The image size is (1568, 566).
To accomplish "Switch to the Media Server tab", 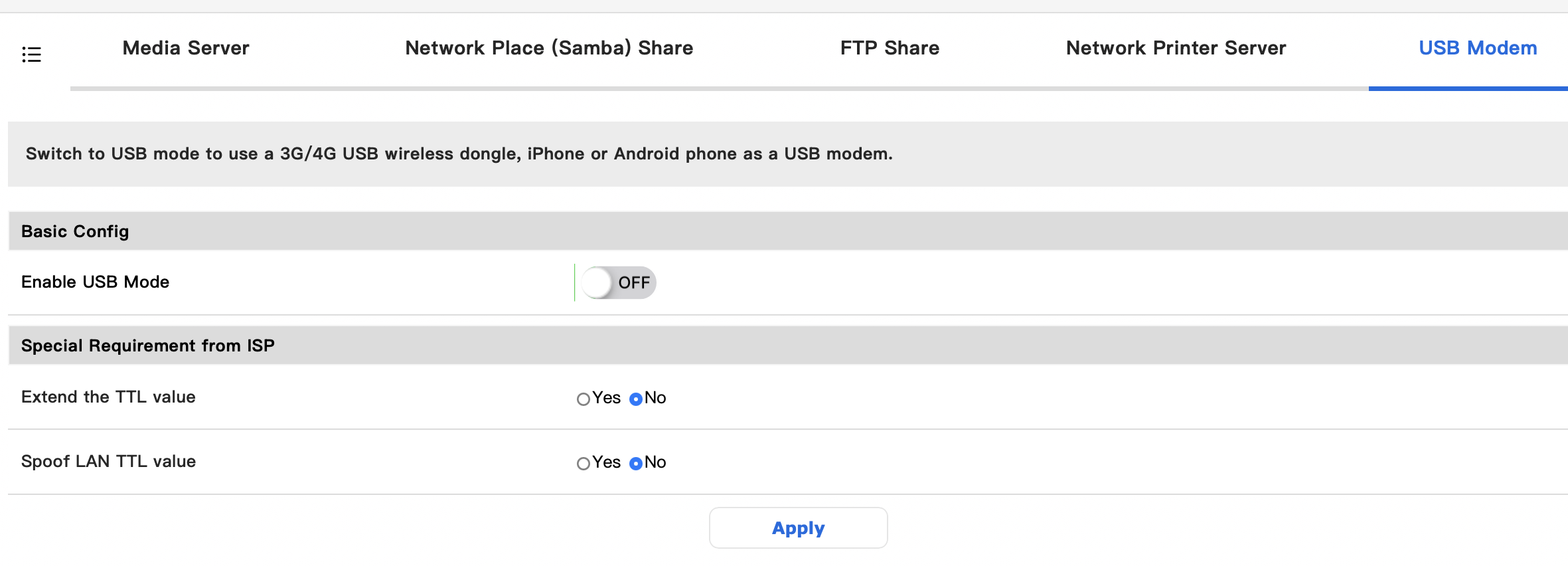I will [x=186, y=48].
